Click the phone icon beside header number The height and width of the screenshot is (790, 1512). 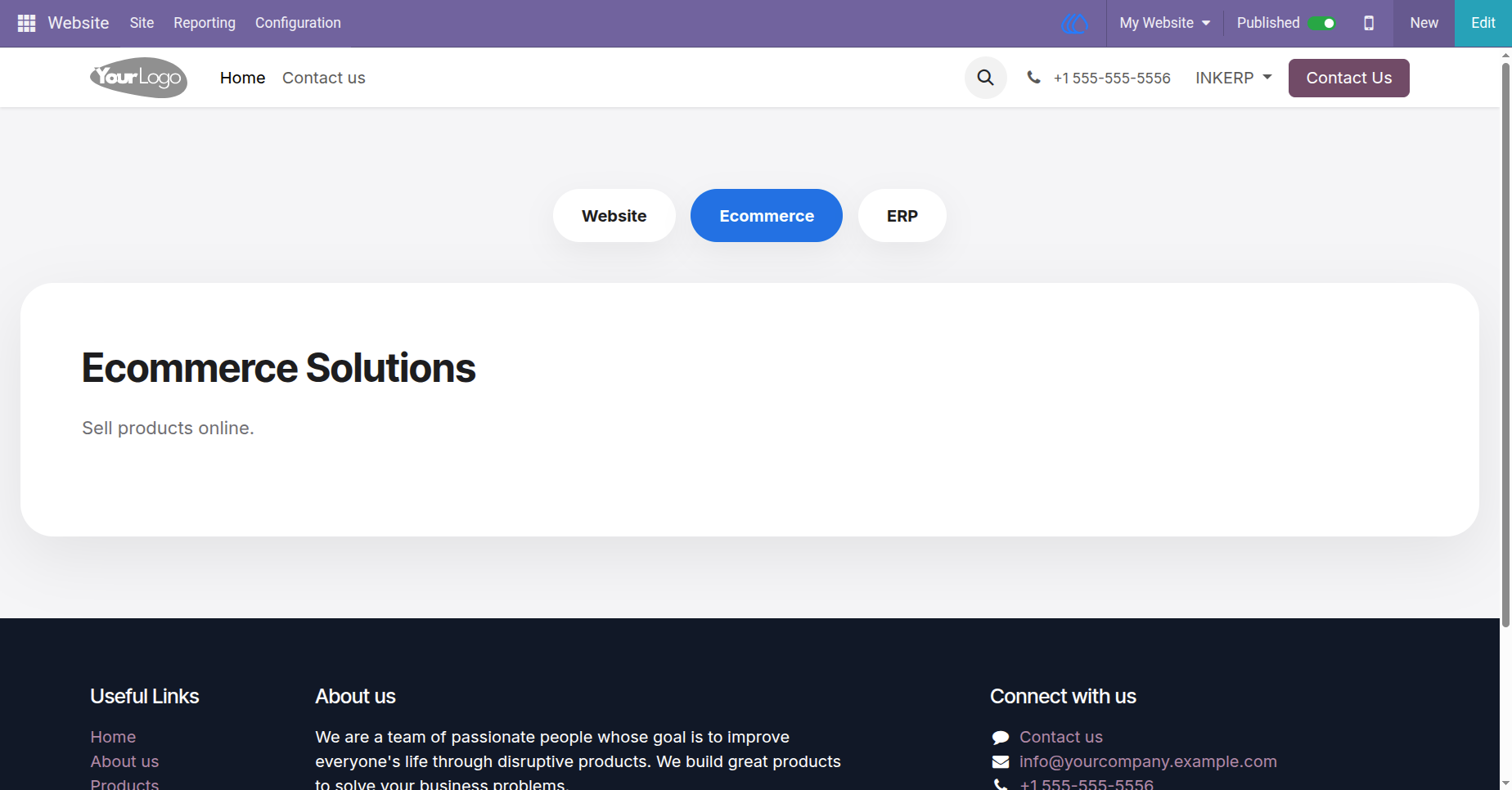pyautogui.click(x=1034, y=78)
